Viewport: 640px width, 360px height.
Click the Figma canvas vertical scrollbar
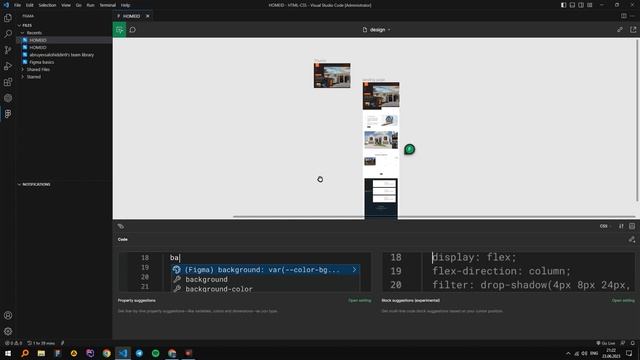coord(637,120)
